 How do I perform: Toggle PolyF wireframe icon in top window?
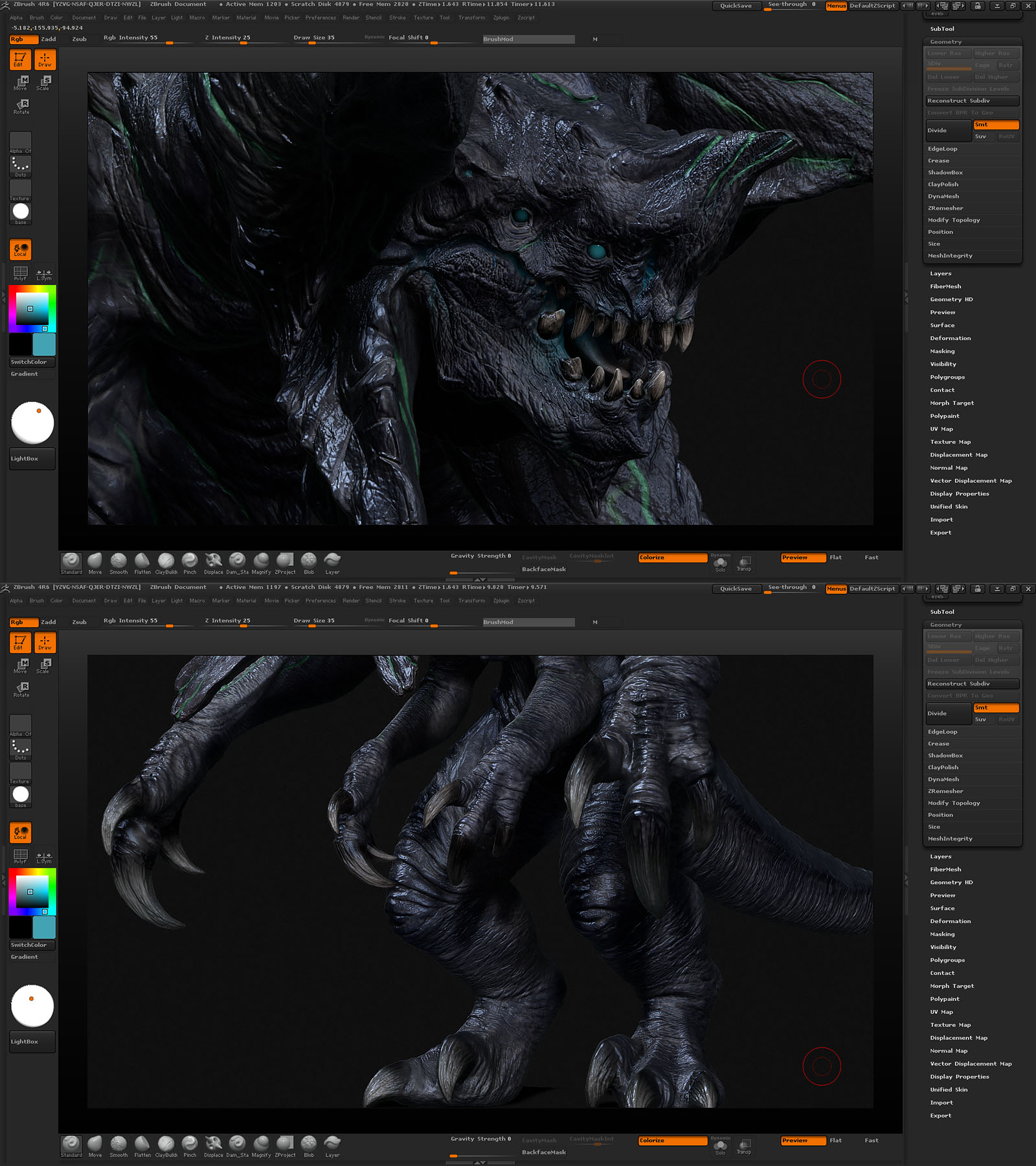click(x=21, y=274)
